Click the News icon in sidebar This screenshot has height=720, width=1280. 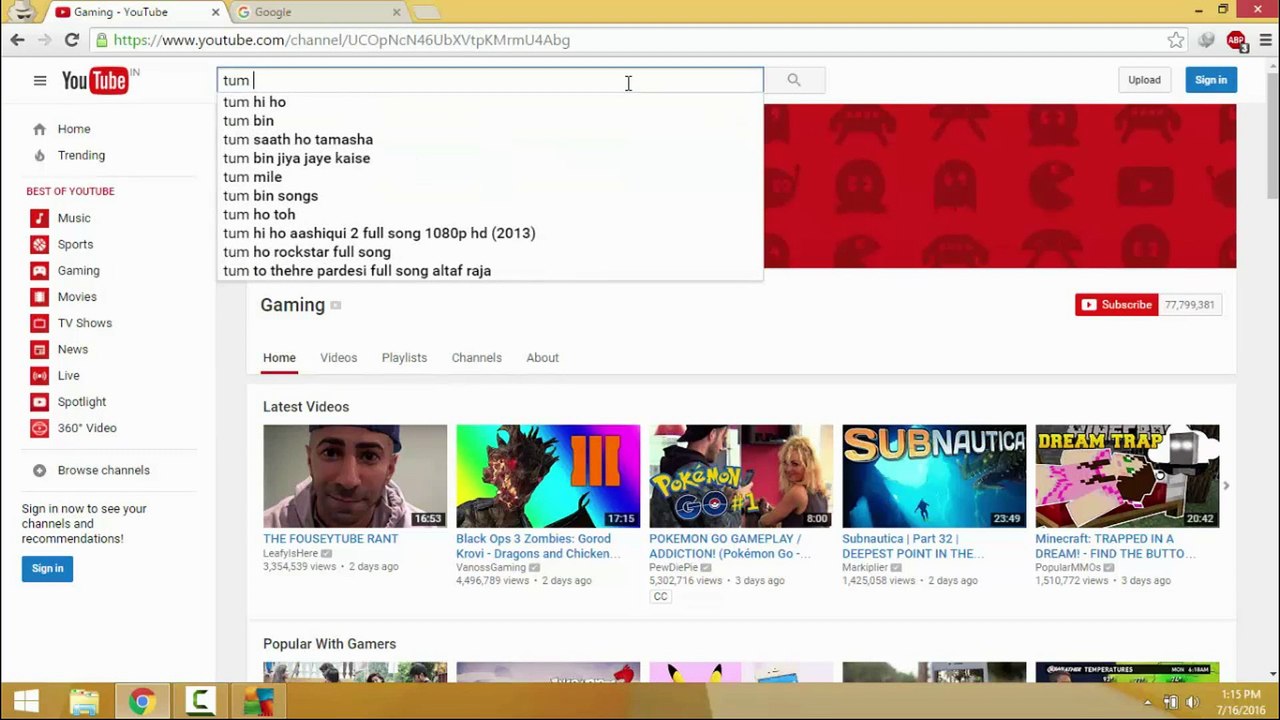tap(39, 349)
